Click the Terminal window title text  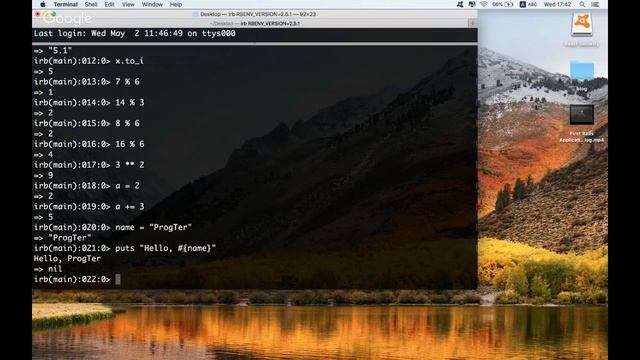coord(258,14)
